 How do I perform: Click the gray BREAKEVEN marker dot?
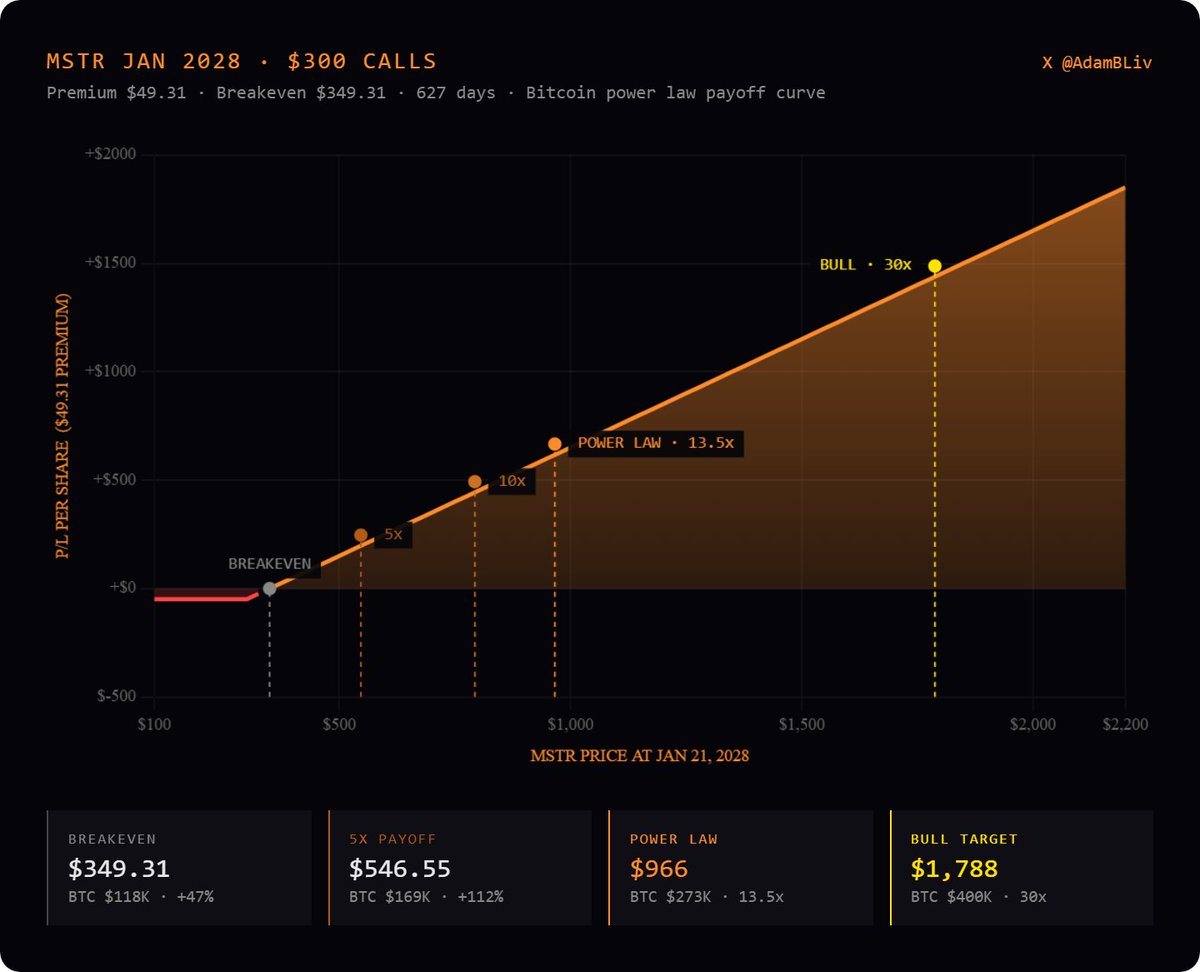pyautogui.click(x=269, y=589)
